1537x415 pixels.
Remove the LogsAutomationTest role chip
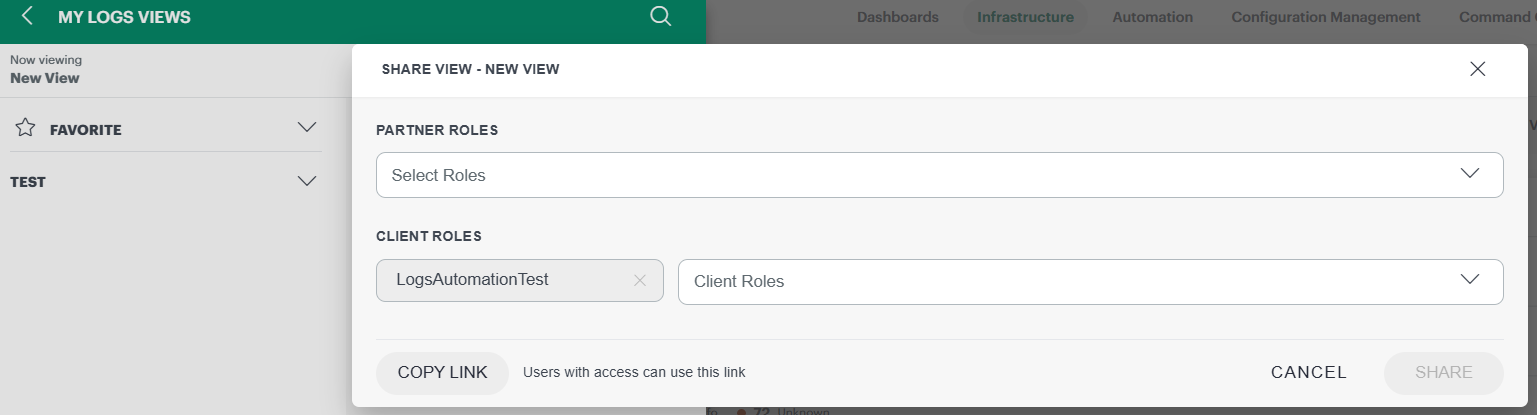(x=640, y=281)
